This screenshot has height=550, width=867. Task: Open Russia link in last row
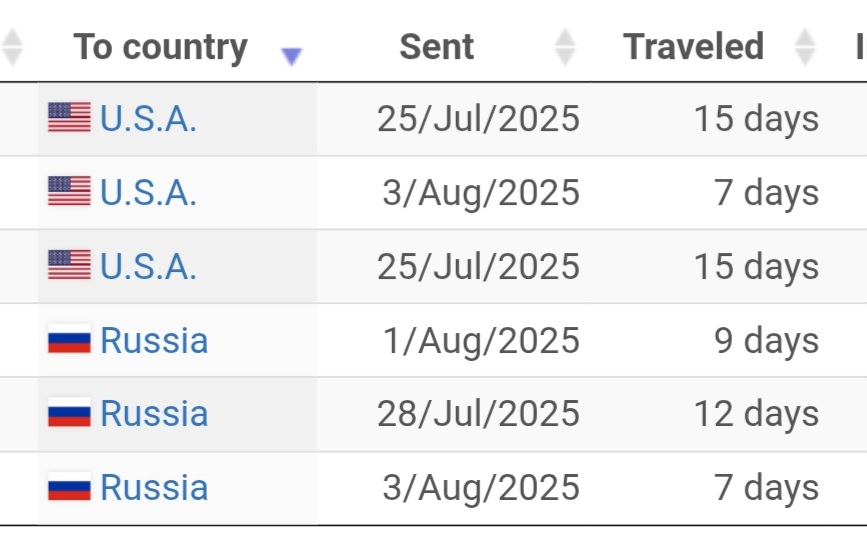pos(154,487)
